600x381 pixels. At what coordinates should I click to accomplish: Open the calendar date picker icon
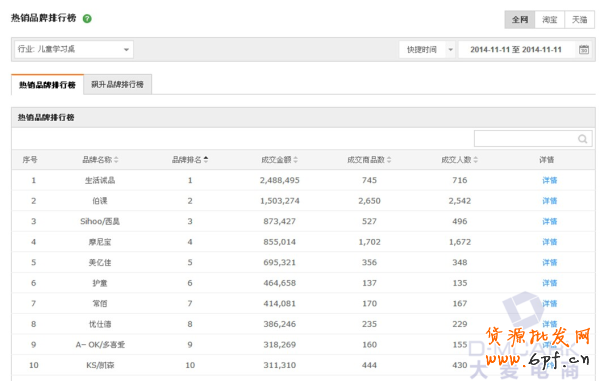tap(584, 49)
